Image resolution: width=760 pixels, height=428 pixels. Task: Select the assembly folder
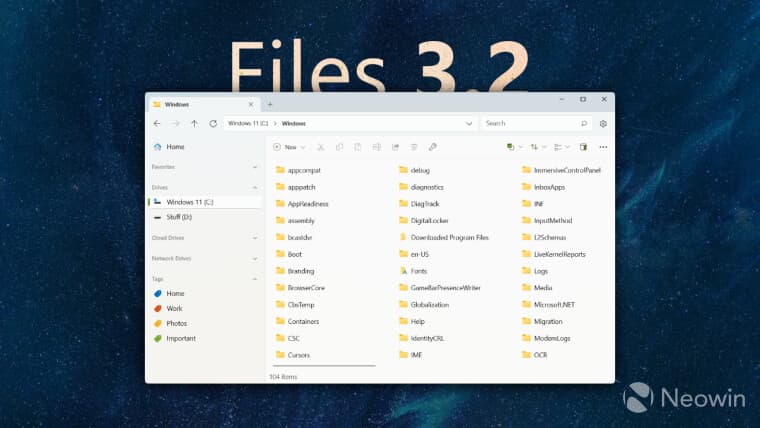point(295,221)
